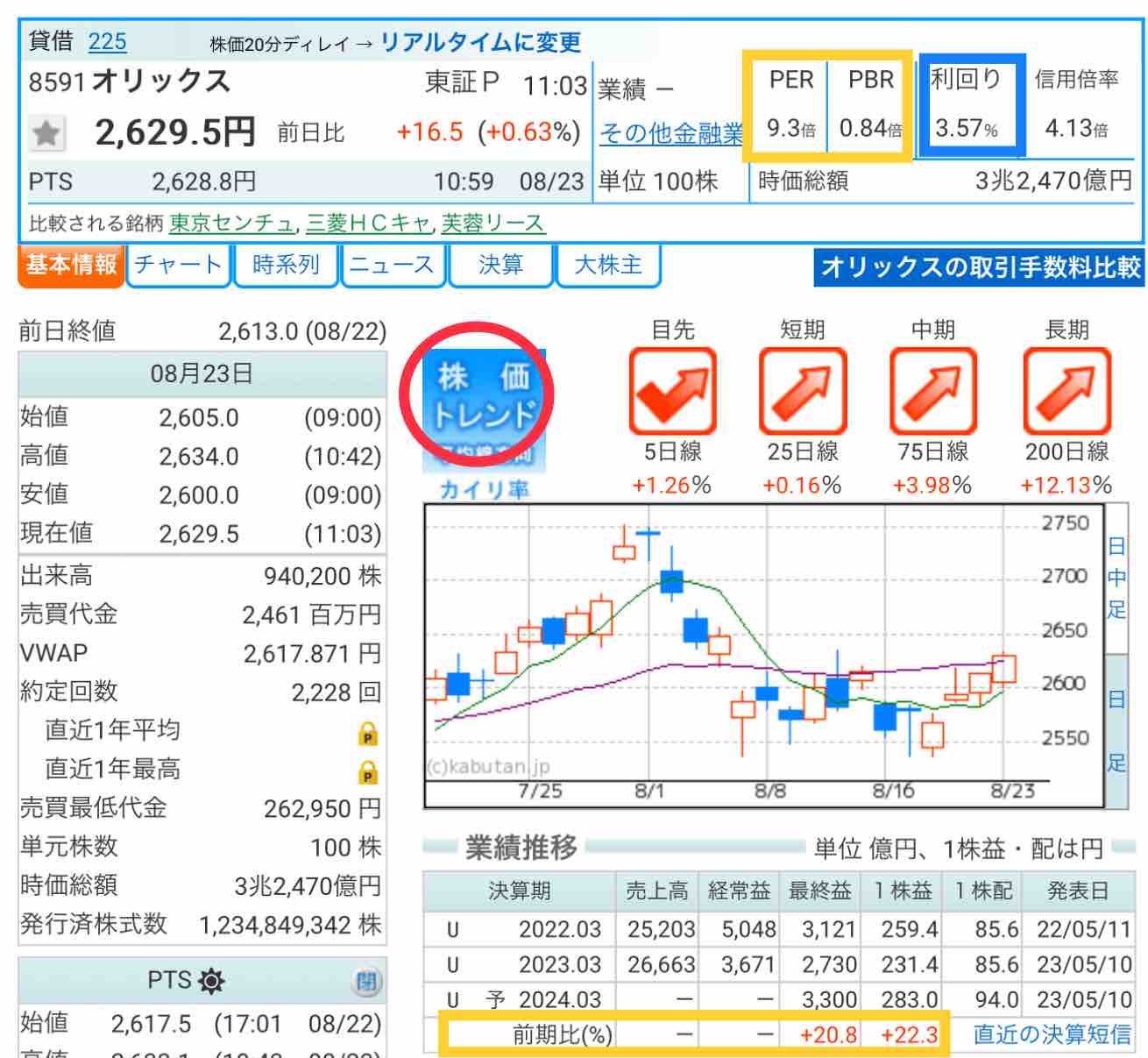Click the カイリ率 label link
This screenshot has height=1058, width=1148.
pyautogui.click(x=484, y=489)
